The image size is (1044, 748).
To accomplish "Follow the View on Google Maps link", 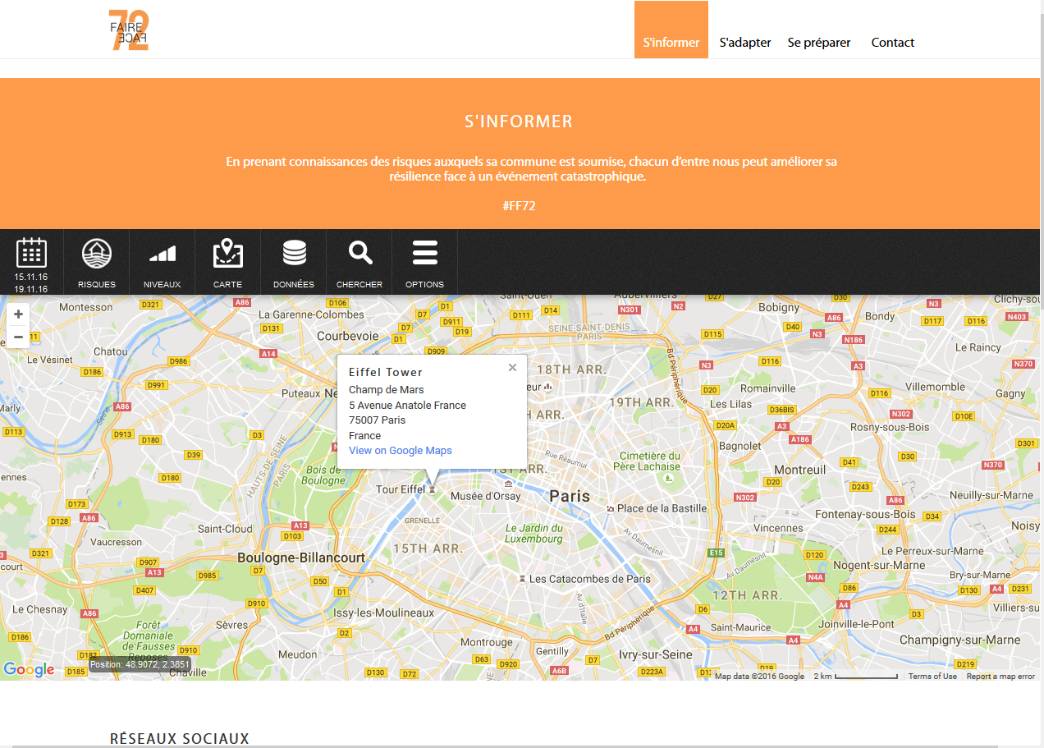I will tap(400, 450).
